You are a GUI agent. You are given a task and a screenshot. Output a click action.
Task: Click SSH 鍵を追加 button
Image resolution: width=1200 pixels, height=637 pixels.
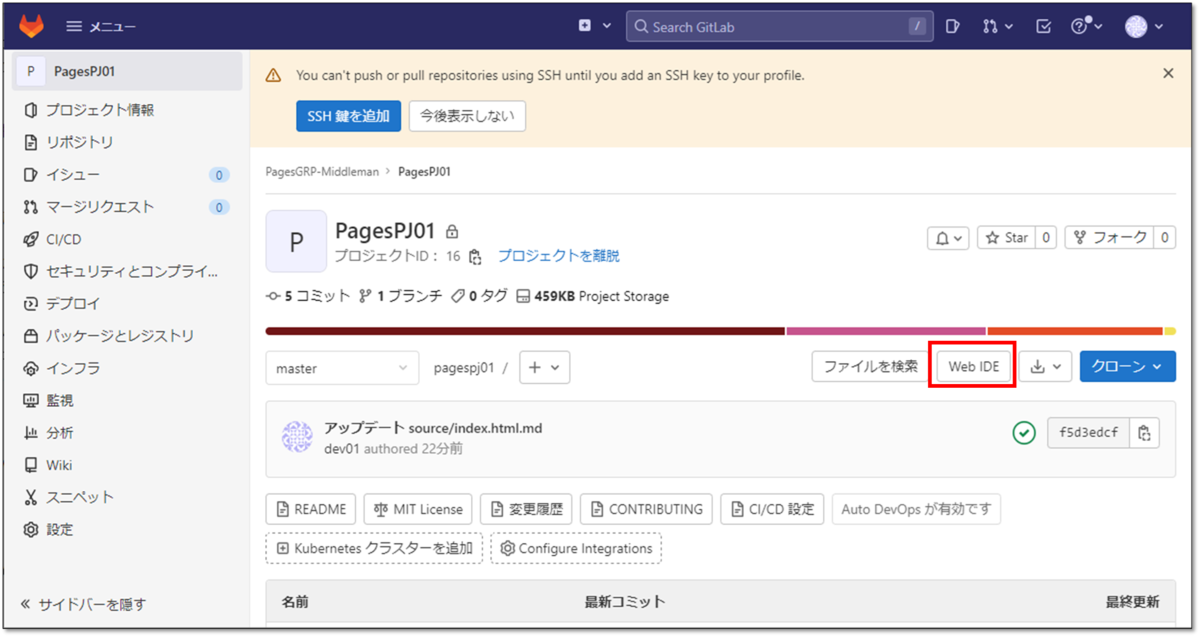pyautogui.click(x=348, y=116)
